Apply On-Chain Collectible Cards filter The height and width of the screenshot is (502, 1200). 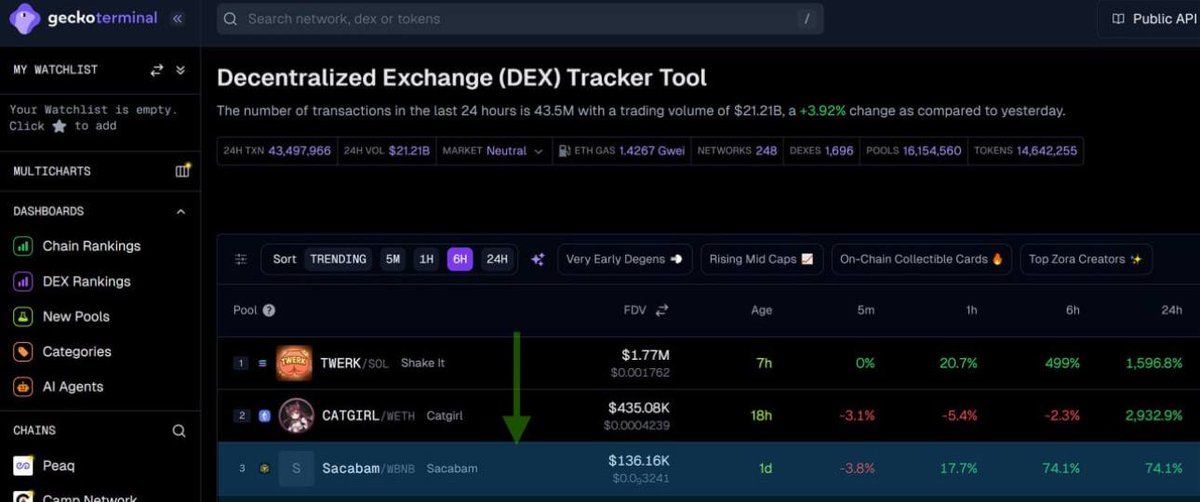[x=921, y=259]
